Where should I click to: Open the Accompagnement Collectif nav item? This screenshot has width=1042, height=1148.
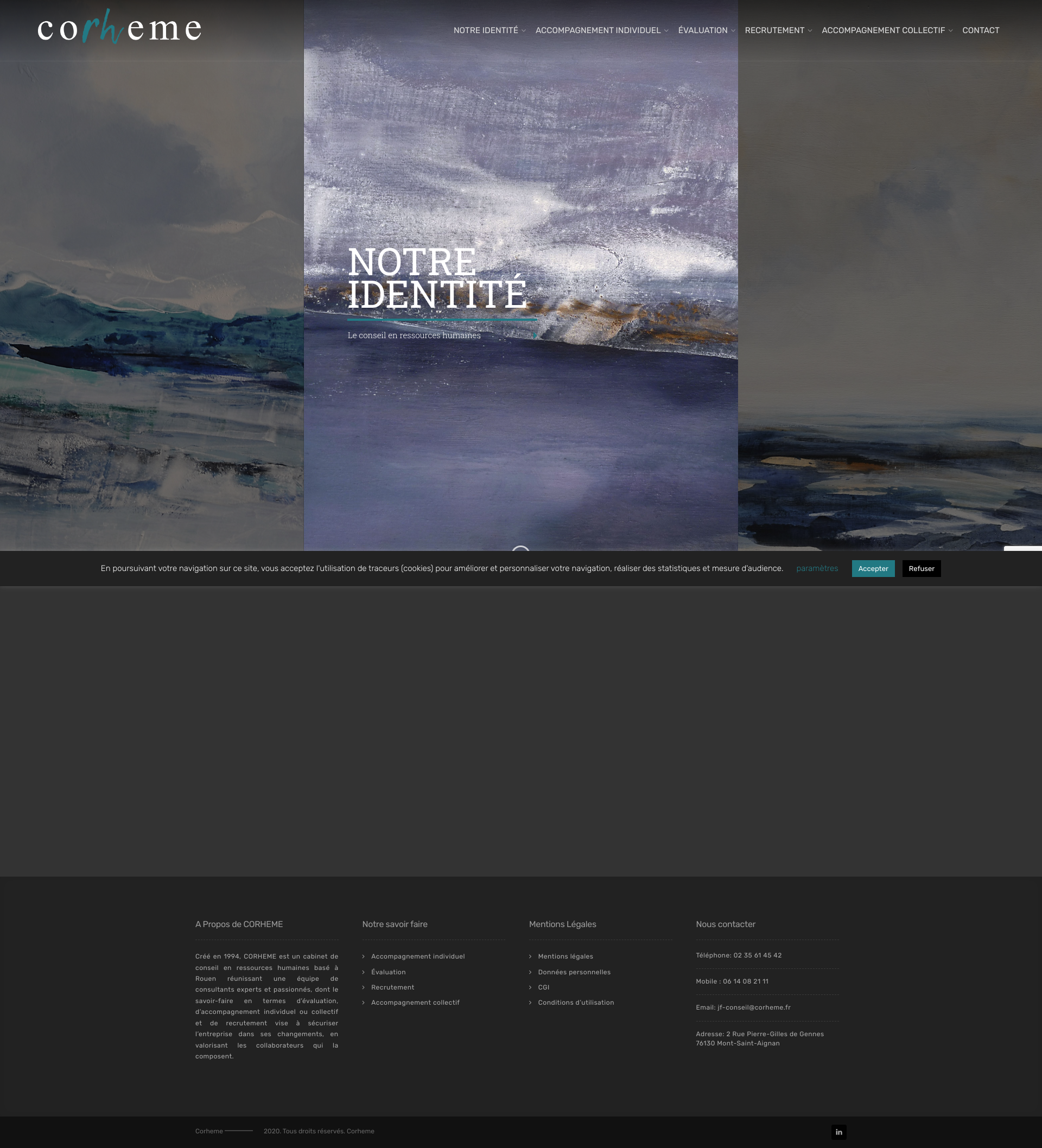[x=883, y=30]
